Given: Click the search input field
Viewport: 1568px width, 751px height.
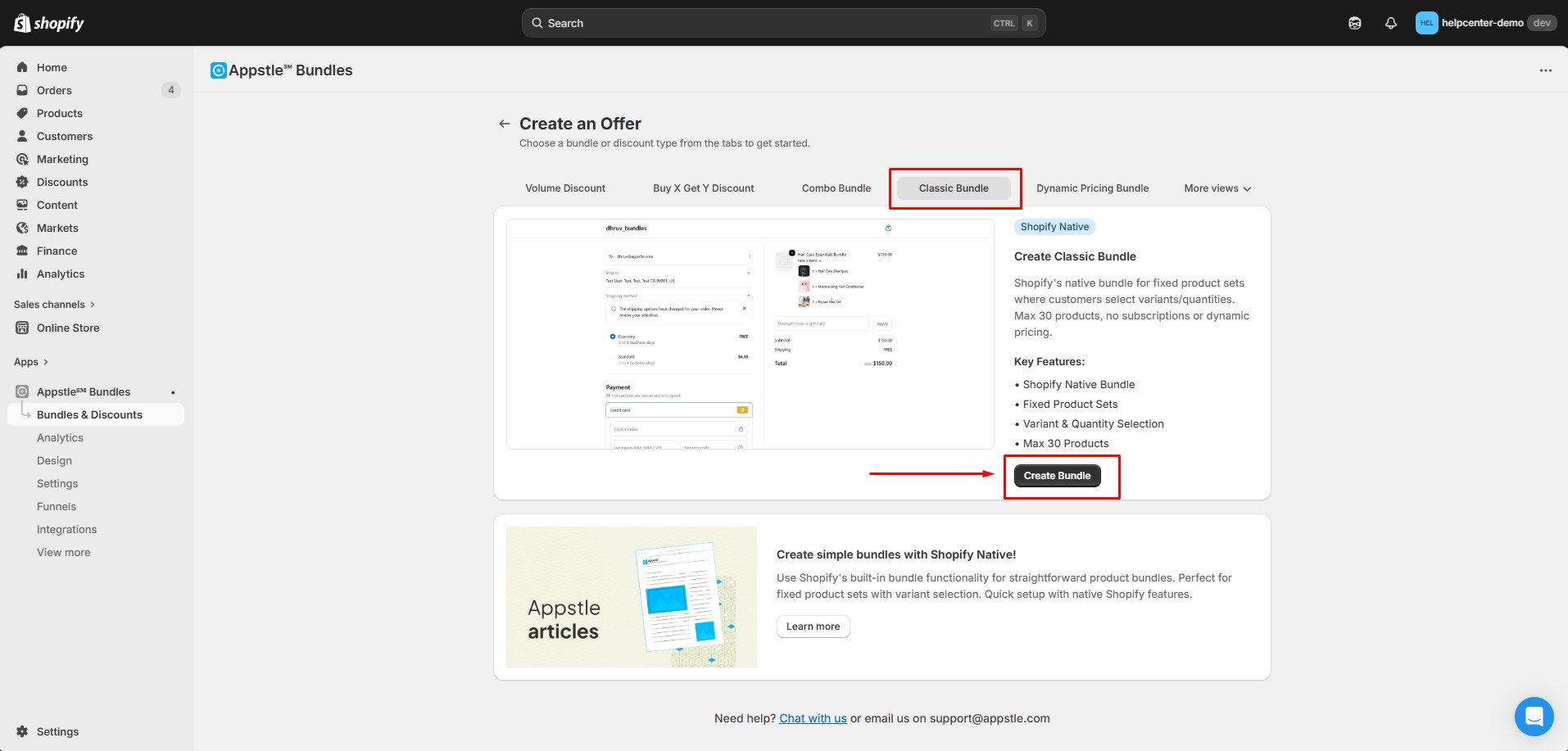Looking at the screenshot, I should click(762, 23).
